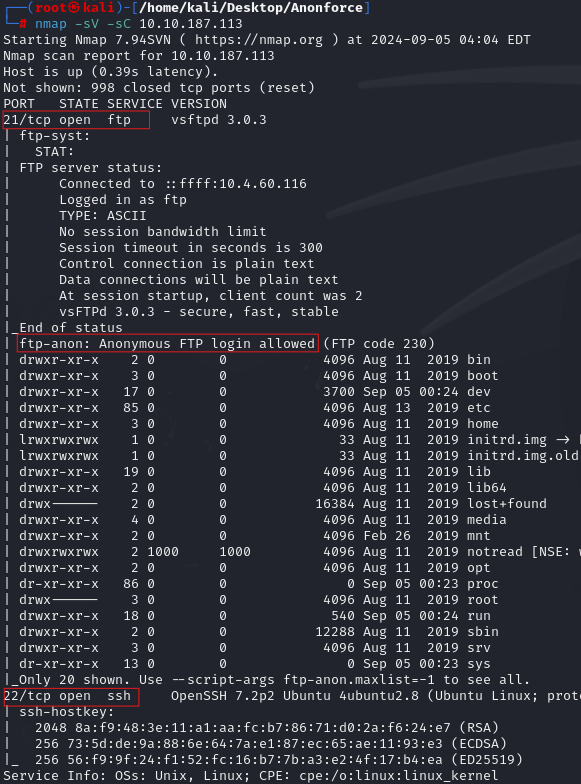The width and height of the screenshot is (581, 784).
Task: Click the highlighted 22/tcp open ssh line
Action: click(71, 696)
